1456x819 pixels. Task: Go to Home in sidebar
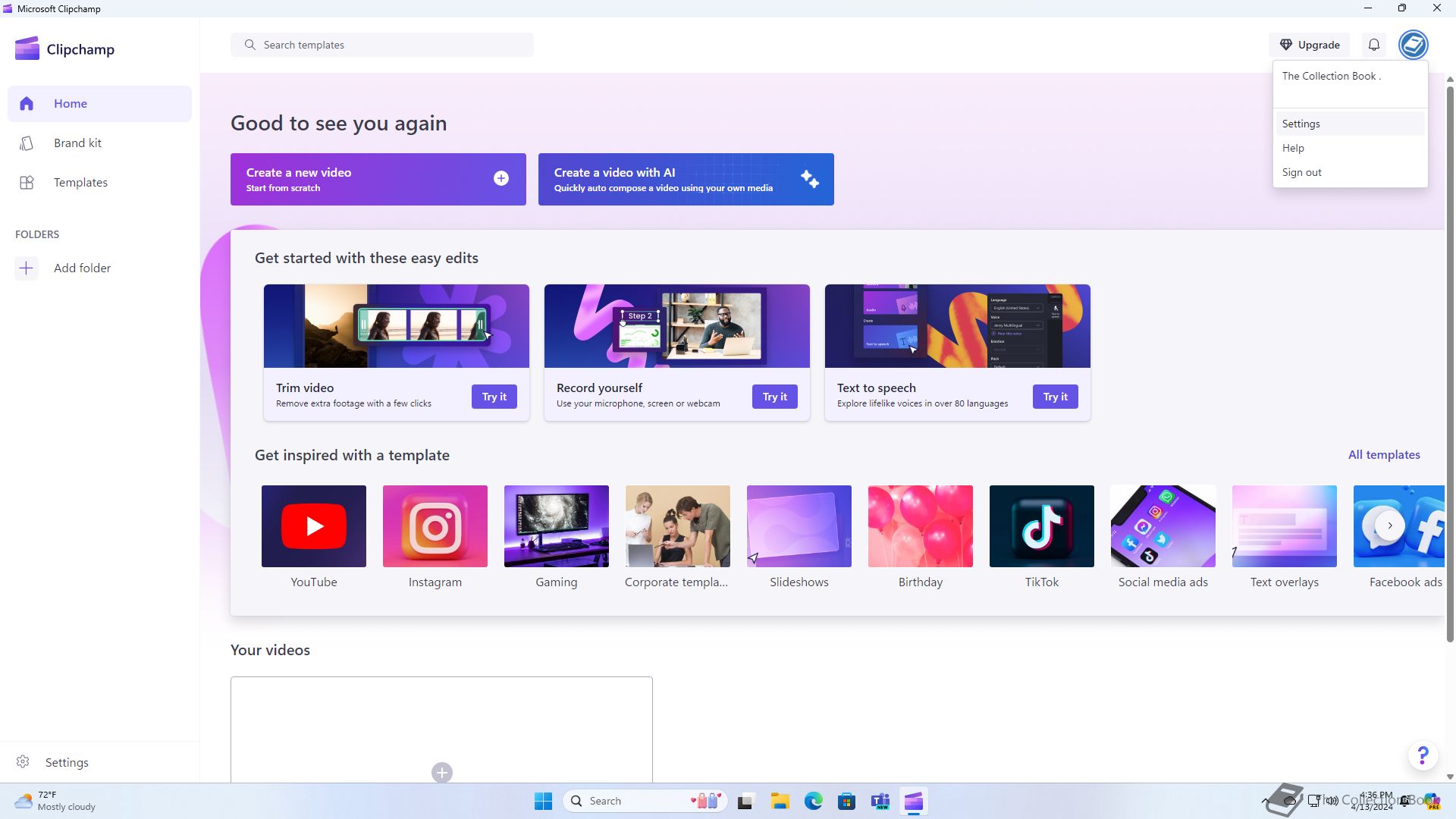pos(99,104)
